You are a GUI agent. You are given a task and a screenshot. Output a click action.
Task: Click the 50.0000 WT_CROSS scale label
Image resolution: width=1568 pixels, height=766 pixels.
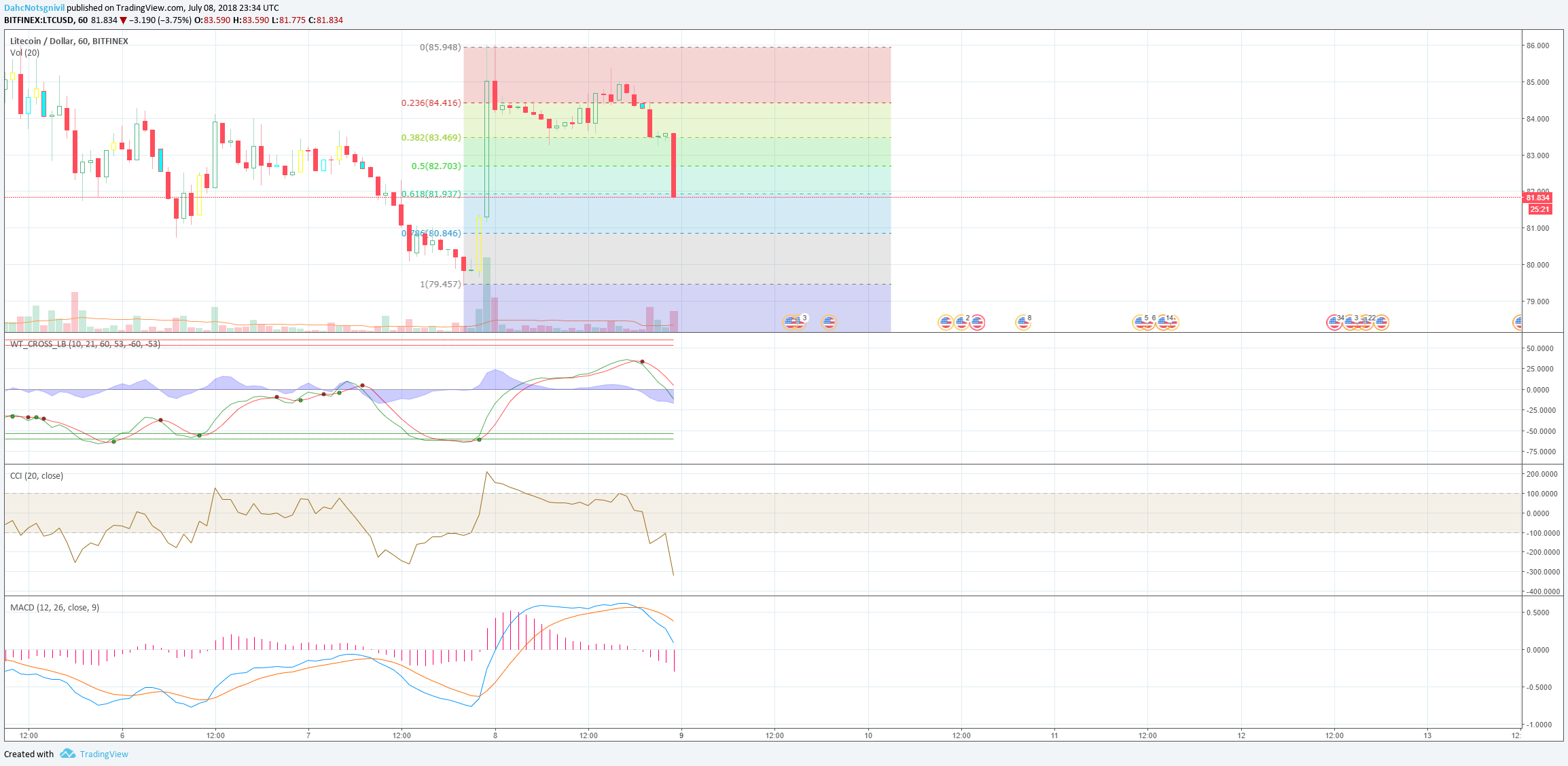1540,348
